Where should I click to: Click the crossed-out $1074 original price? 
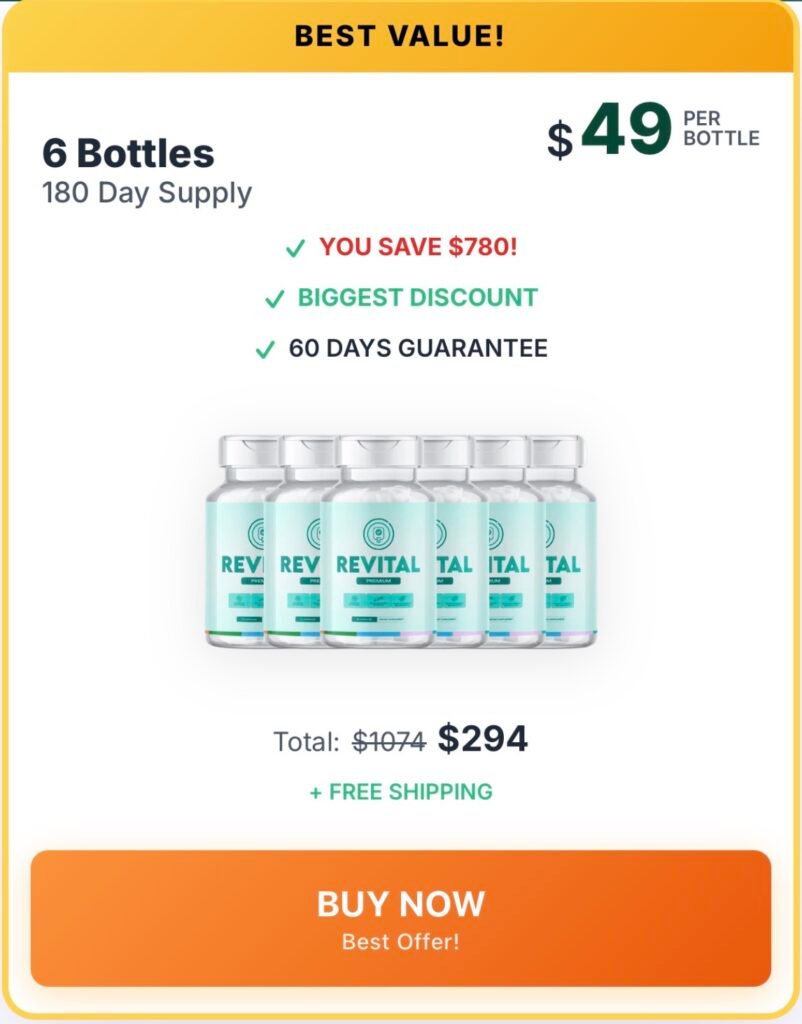(x=389, y=742)
